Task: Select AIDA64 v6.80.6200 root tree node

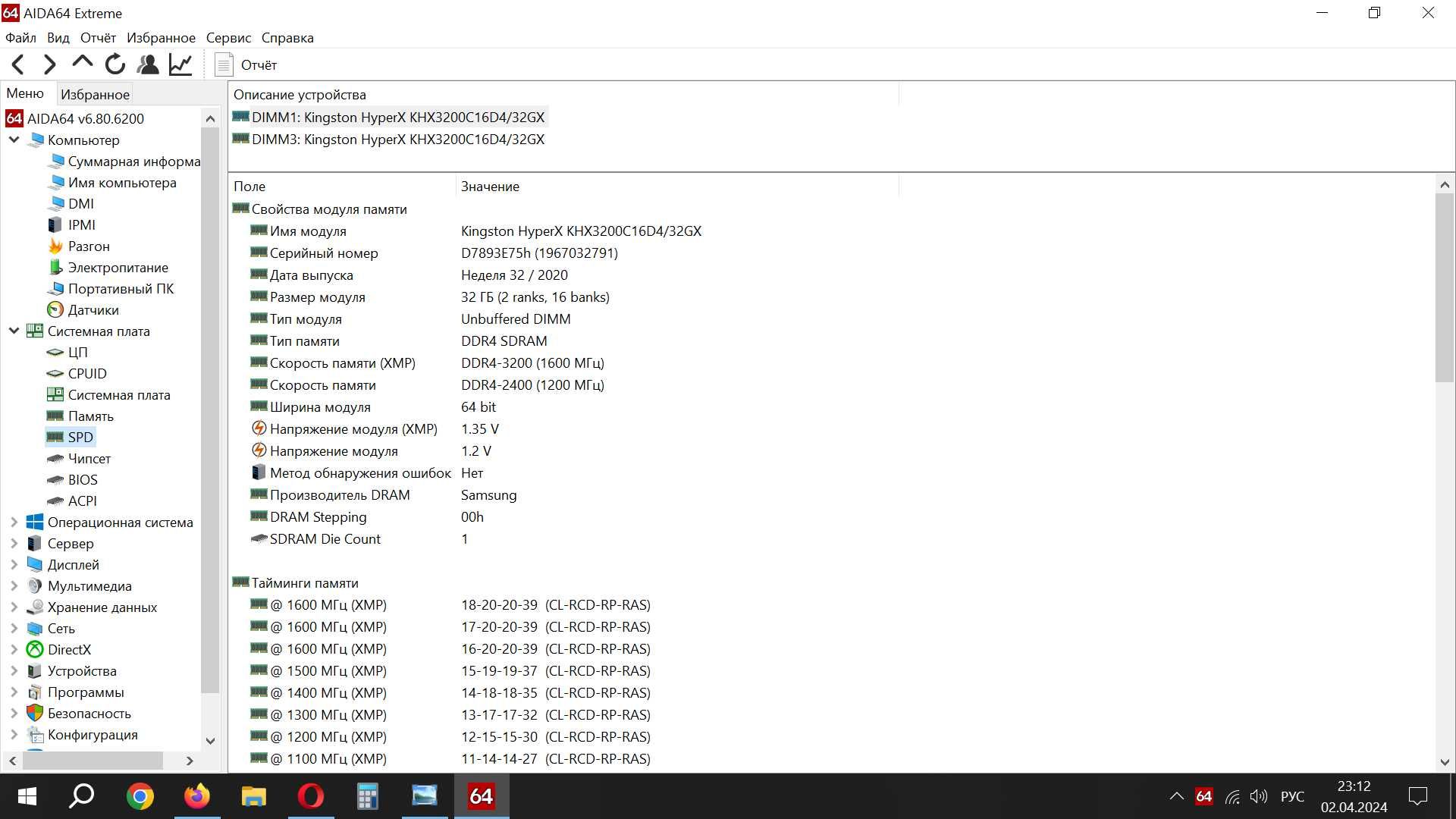Action: 74,119
